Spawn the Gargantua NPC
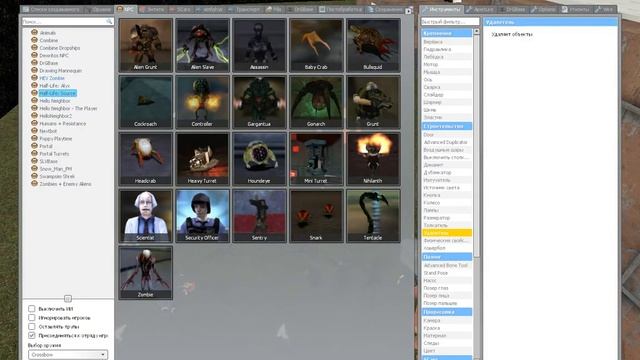This screenshot has width=640, height=360. pos(259,102)
